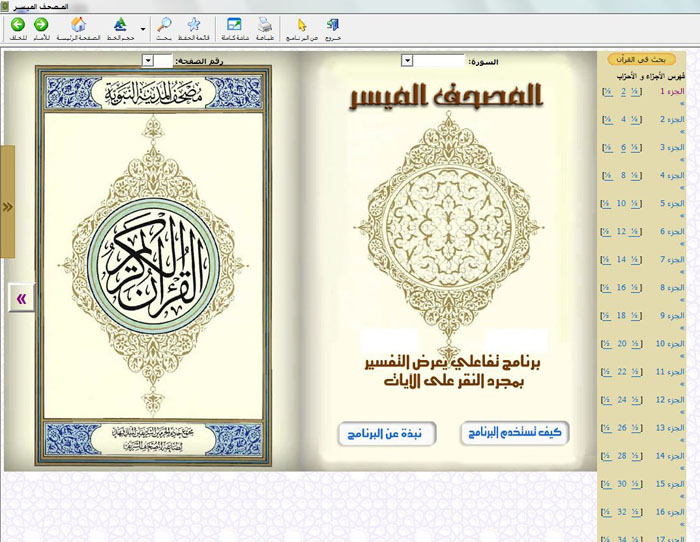Open the font size dropdown arrow
The height and width of the screenshot is (542, 700).
(143, 29)
